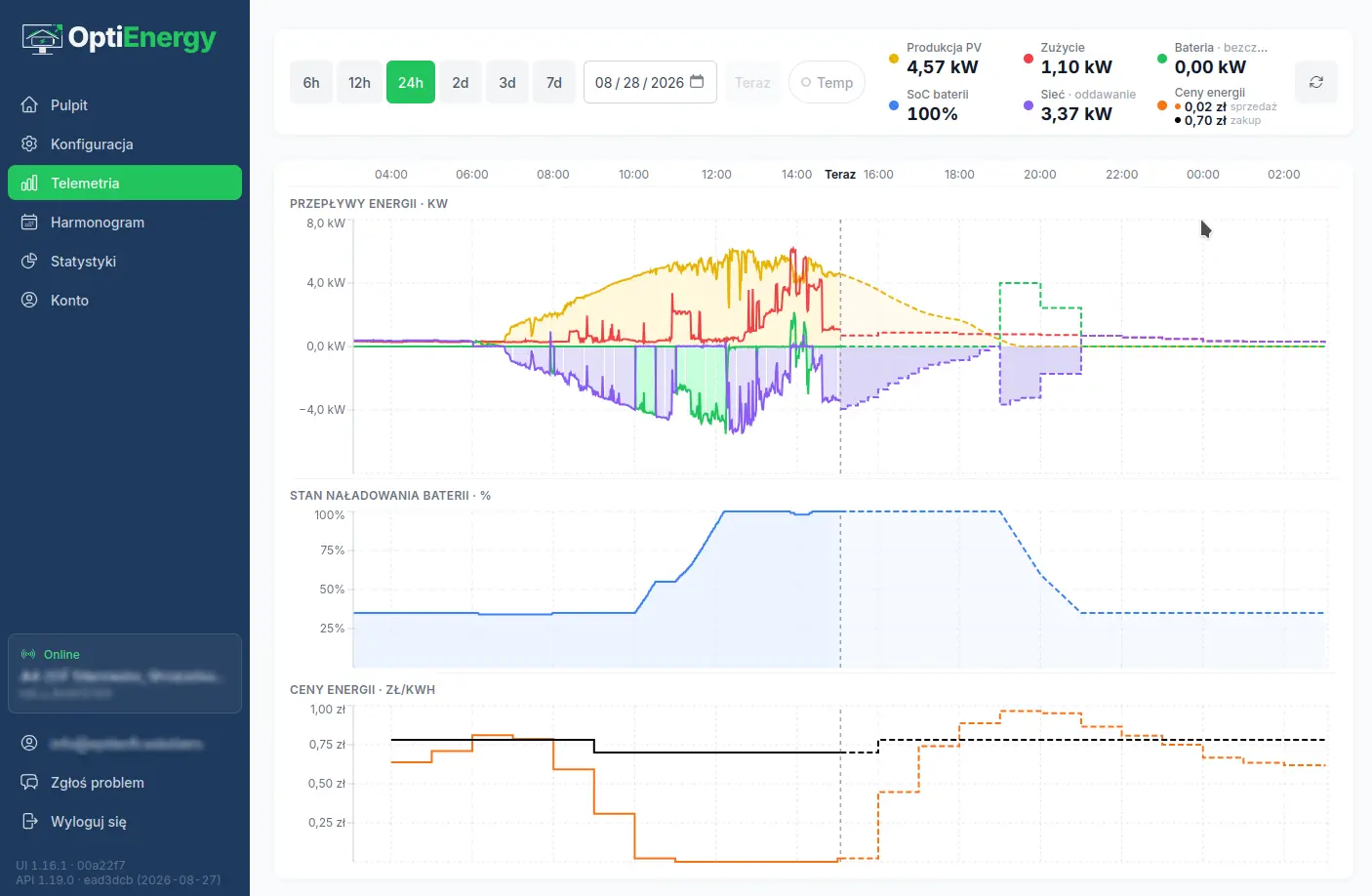Click the Teraz button
Viewport: 1372px width, 896px height.
(x=752, y=82)
